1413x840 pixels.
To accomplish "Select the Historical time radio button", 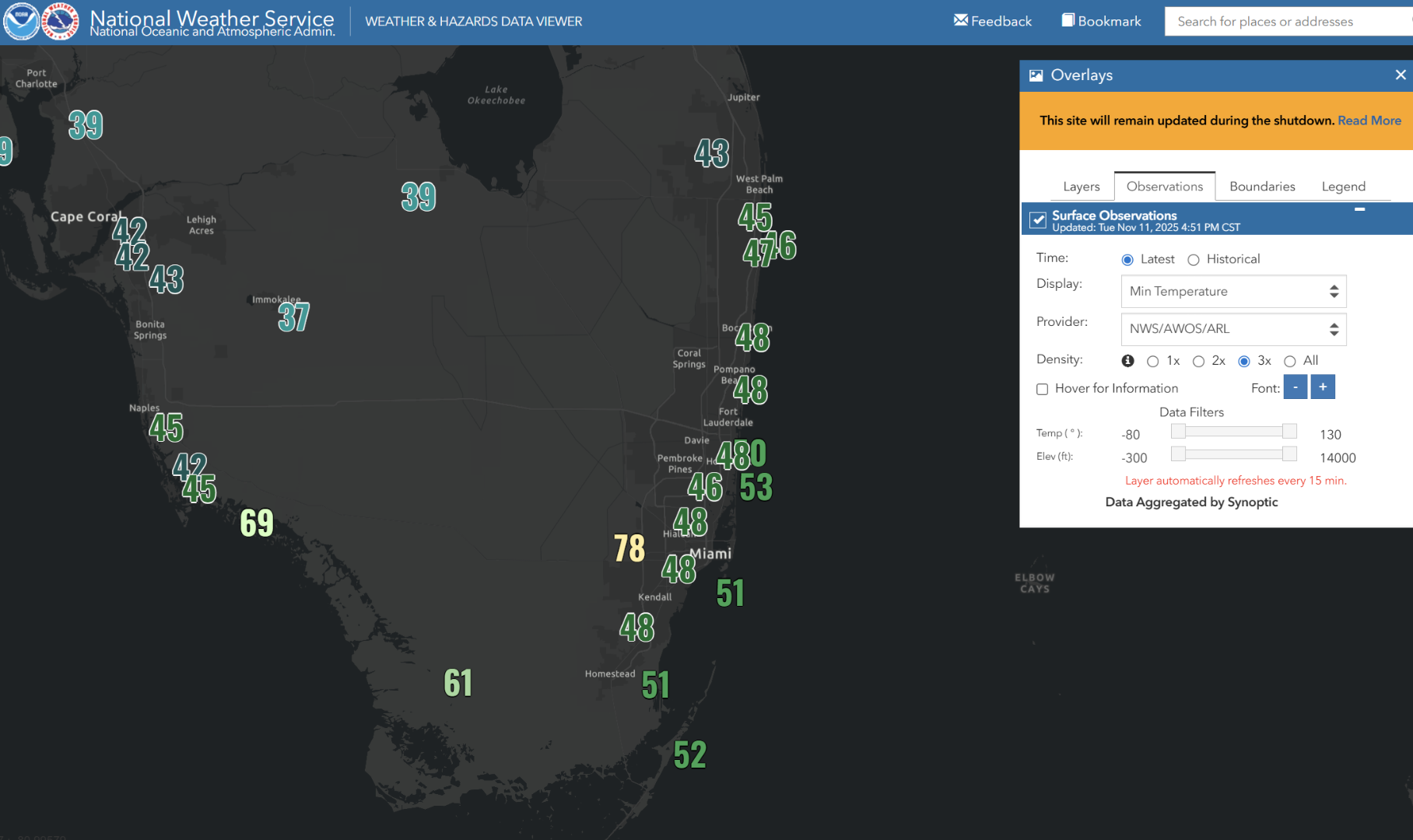I will pyautogui.click(x=1194, y=260).
